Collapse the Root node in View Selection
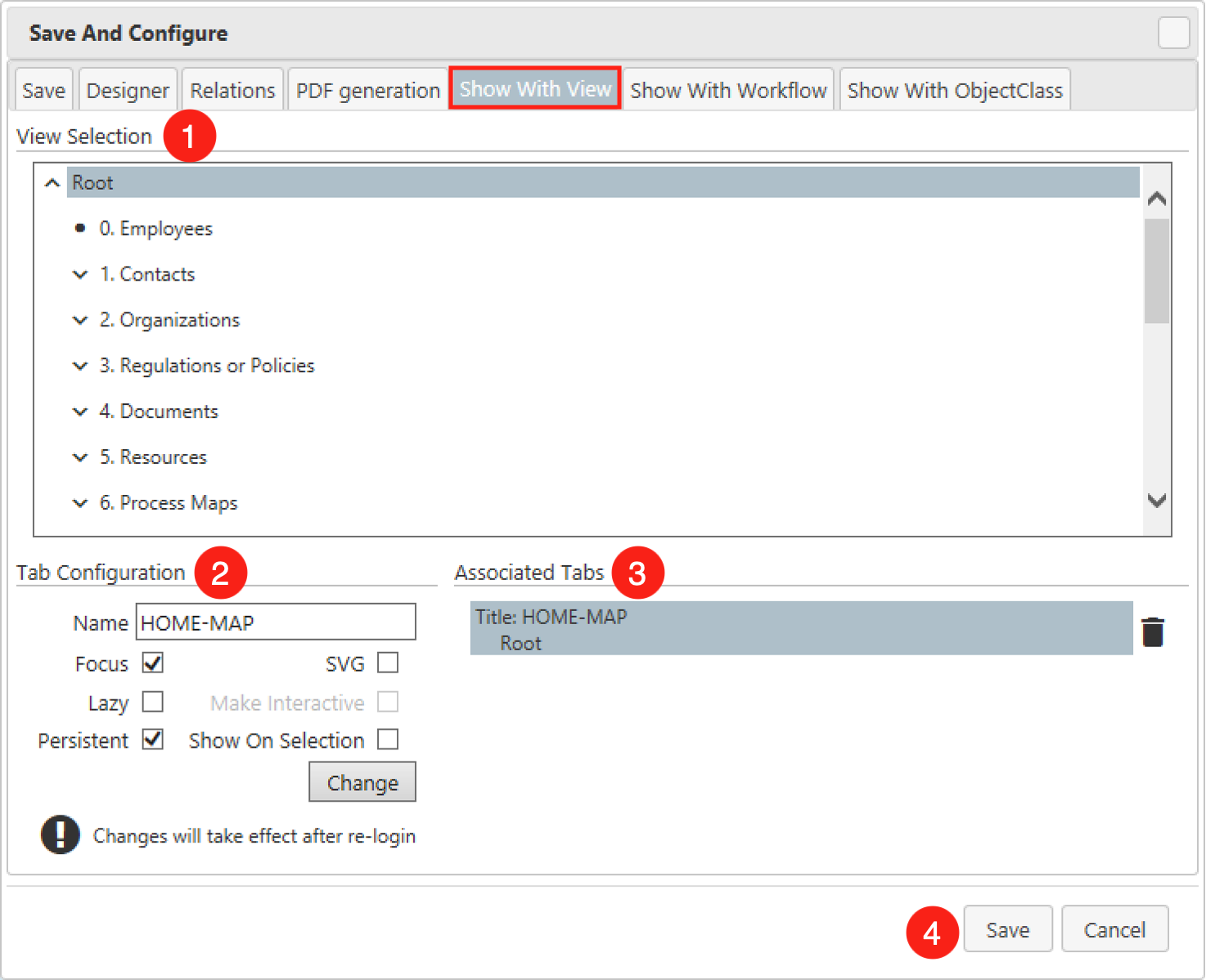This screenshot has width=1206, height=980. point(52,183)
